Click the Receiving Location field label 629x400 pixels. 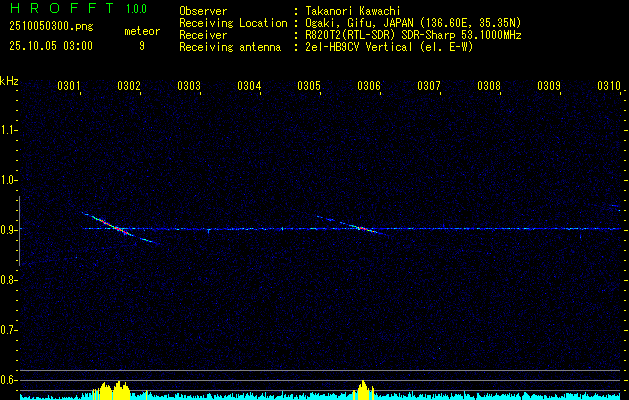tap(233, 23)
